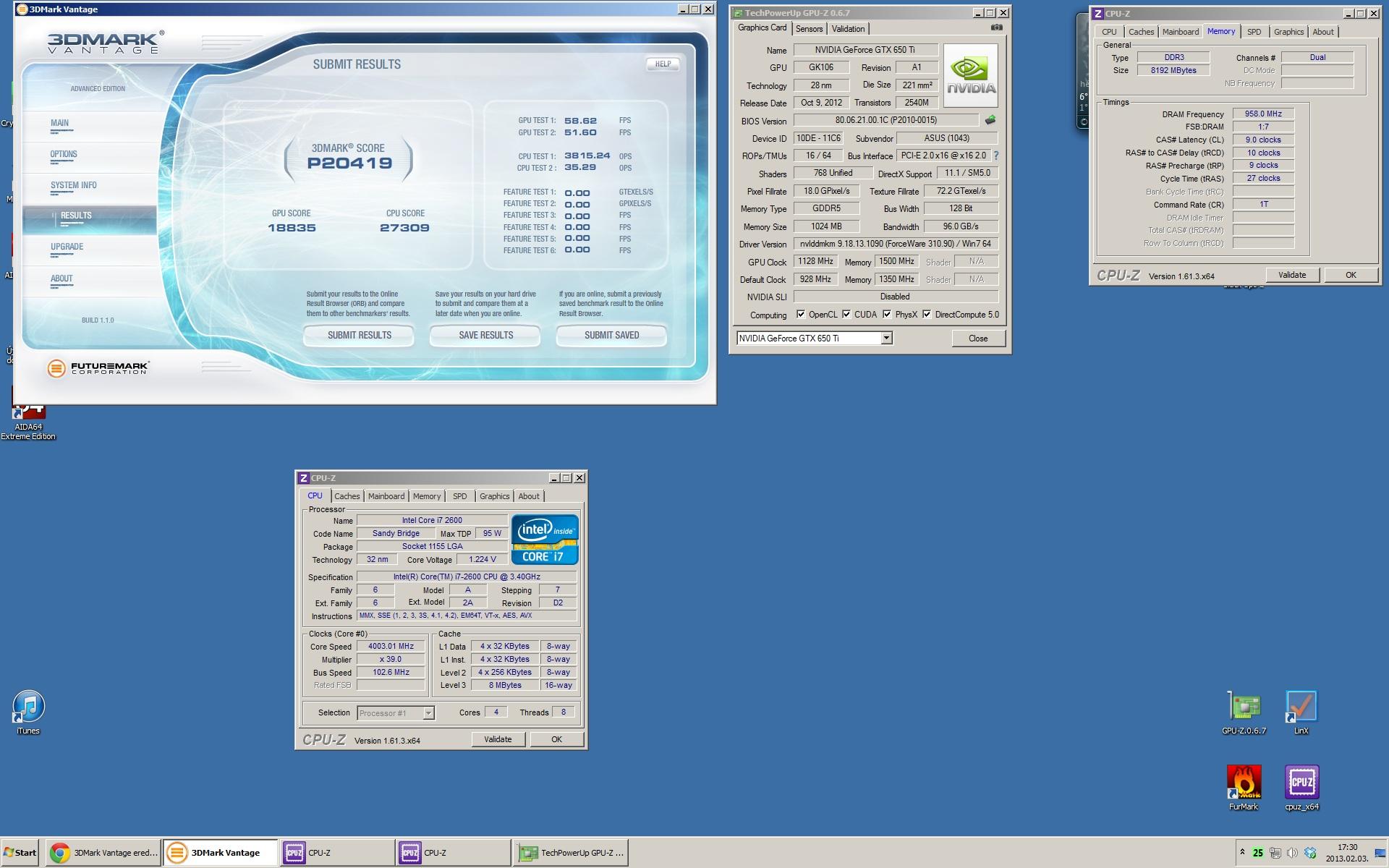Click the Driver Version field in GPU-Z
Screen dimensions: 1389x868
(x=896, y=244)
